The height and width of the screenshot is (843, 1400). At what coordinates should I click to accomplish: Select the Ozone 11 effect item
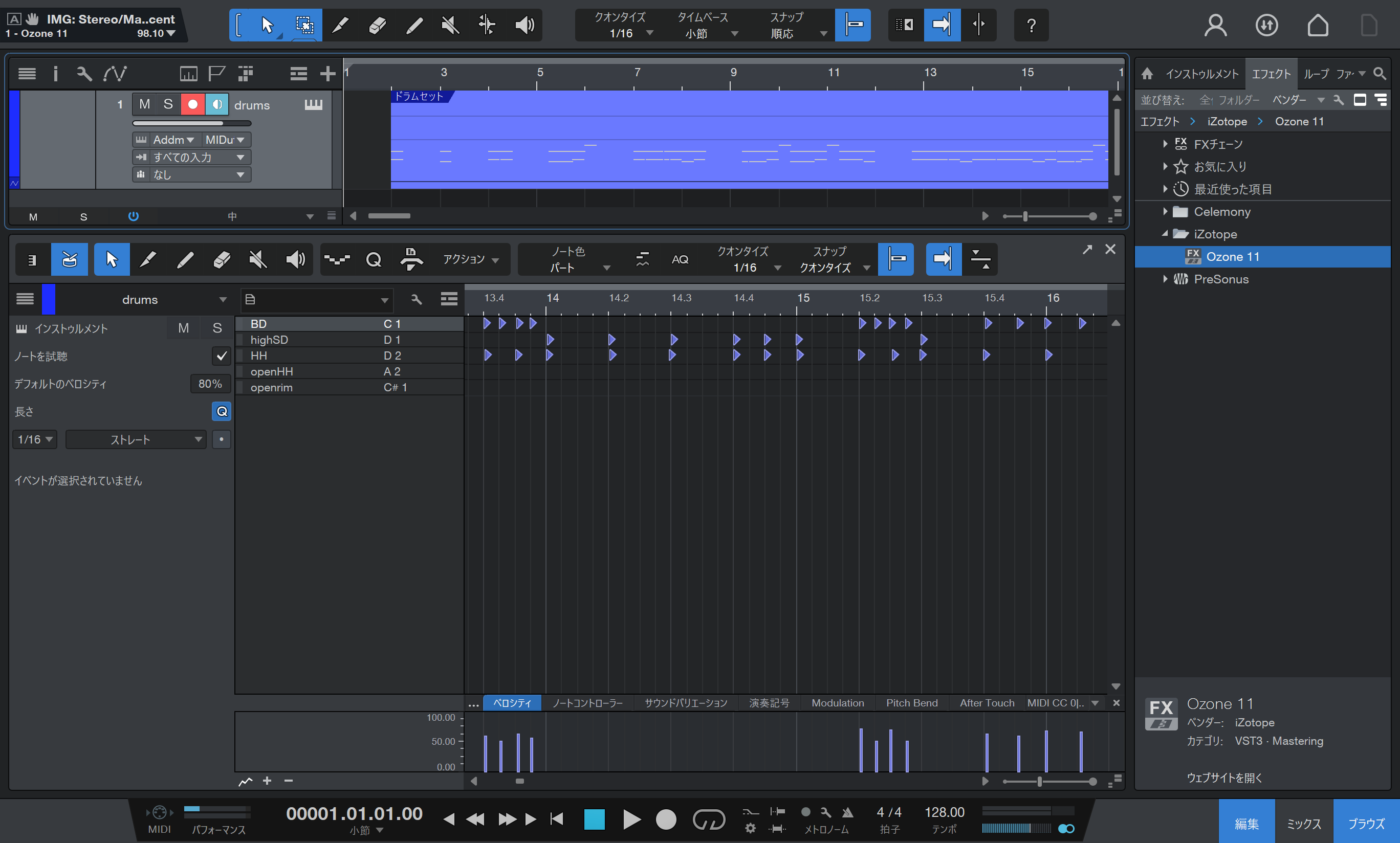pos(1262,257)
